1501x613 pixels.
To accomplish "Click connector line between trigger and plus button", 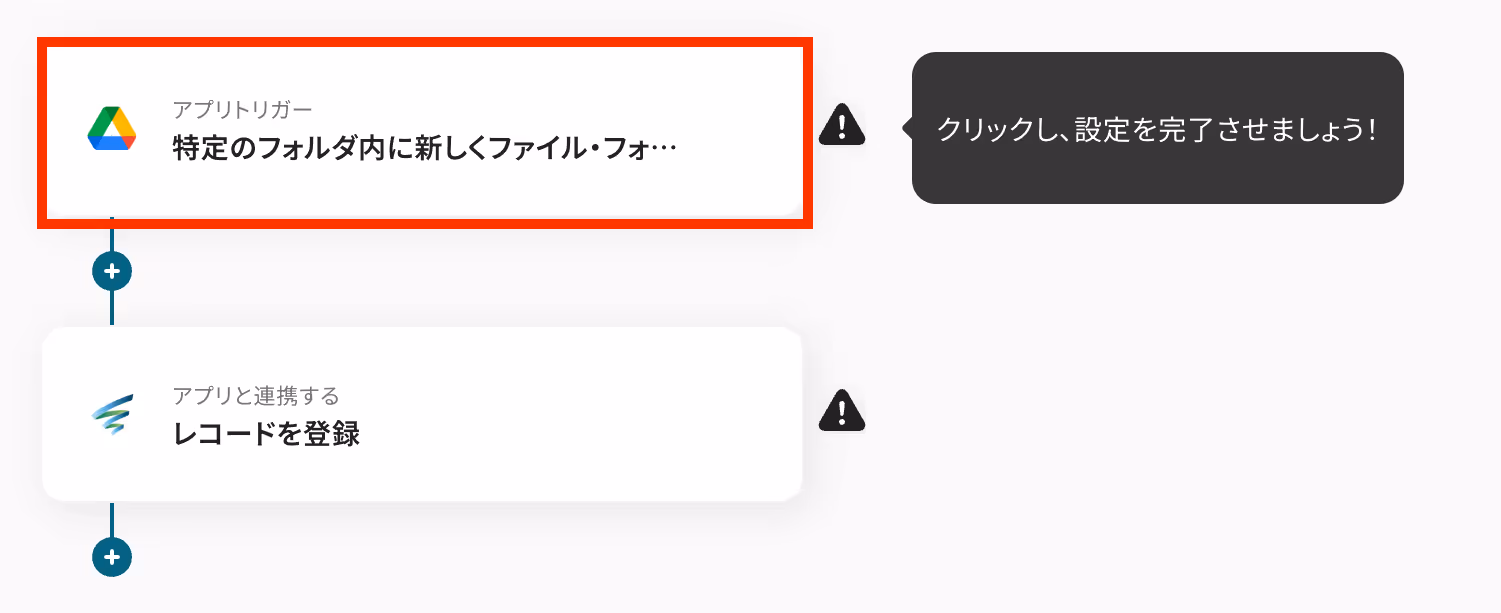I will [112, 239].
